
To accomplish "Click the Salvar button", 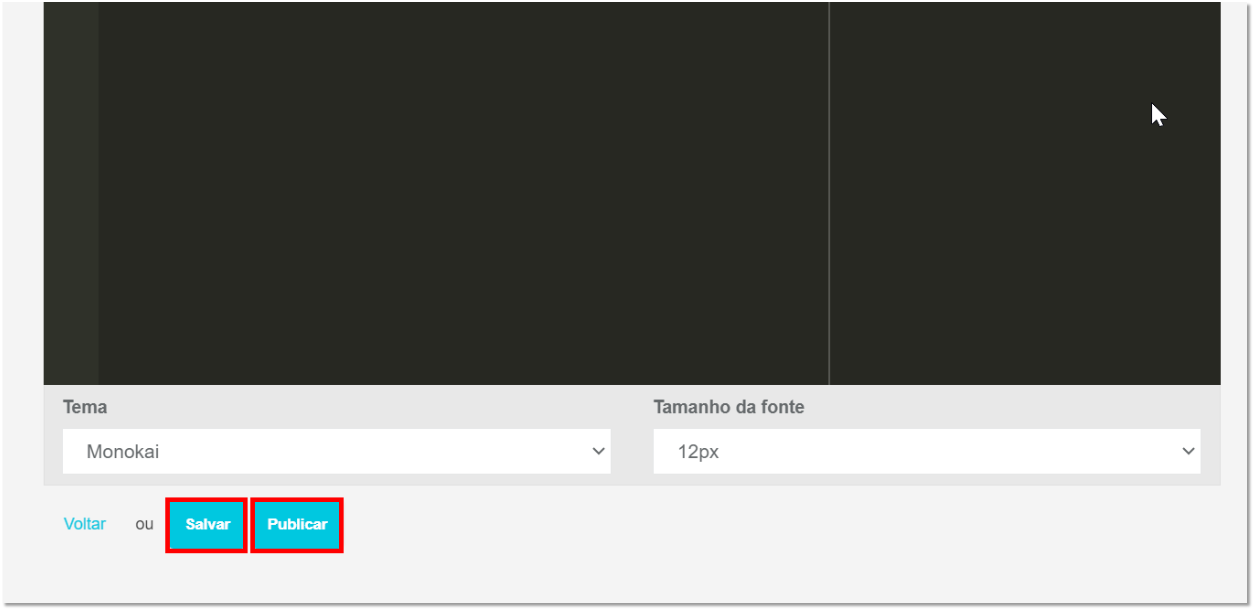I will coord(207,525).
